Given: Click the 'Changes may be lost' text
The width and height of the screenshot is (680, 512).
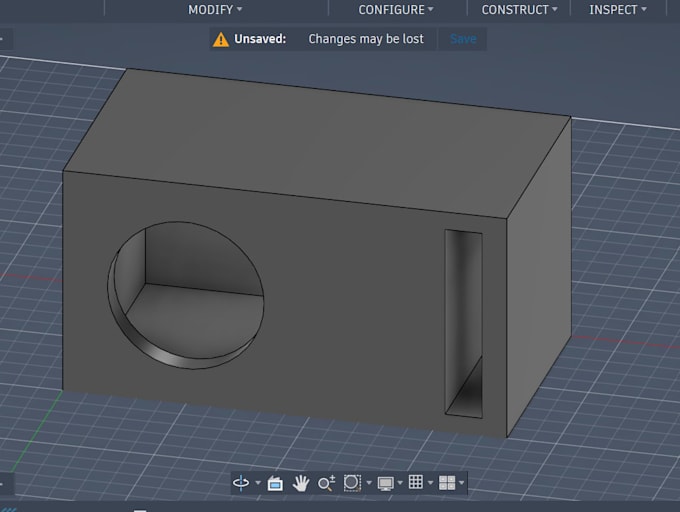Looking at the screenshot, I should [x=366, y=39].
